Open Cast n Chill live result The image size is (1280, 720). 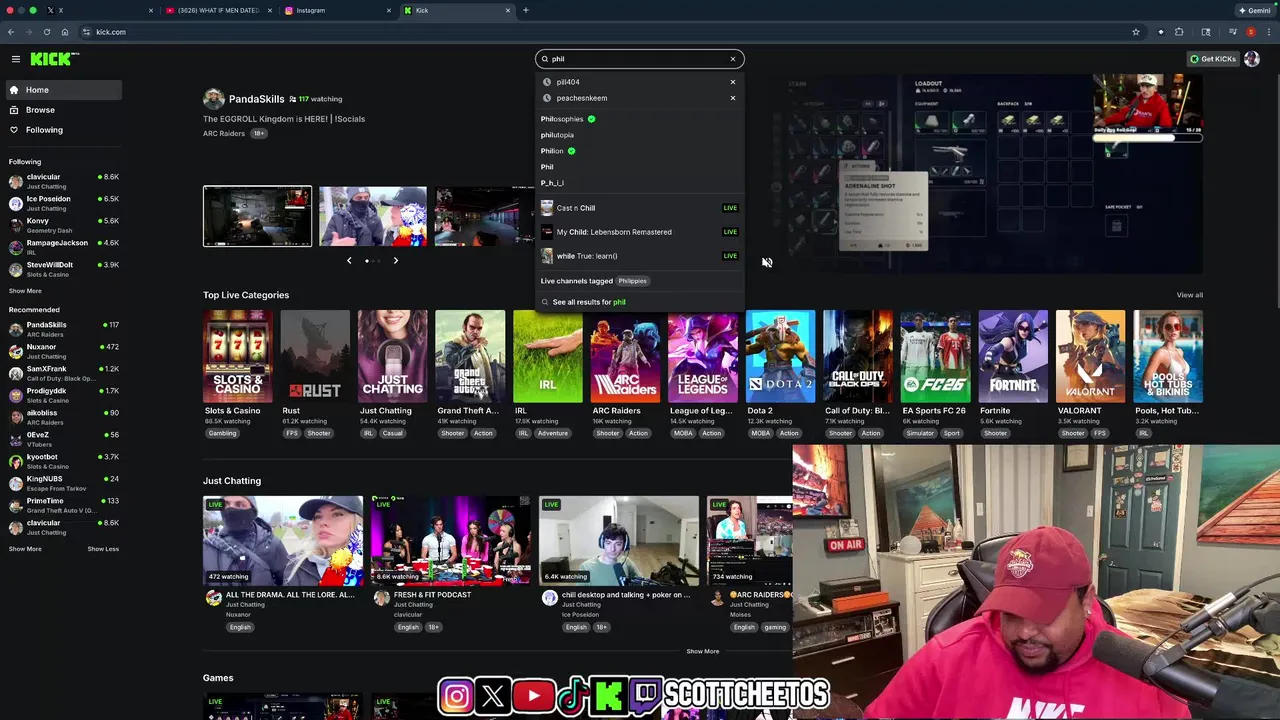point(639,208)
